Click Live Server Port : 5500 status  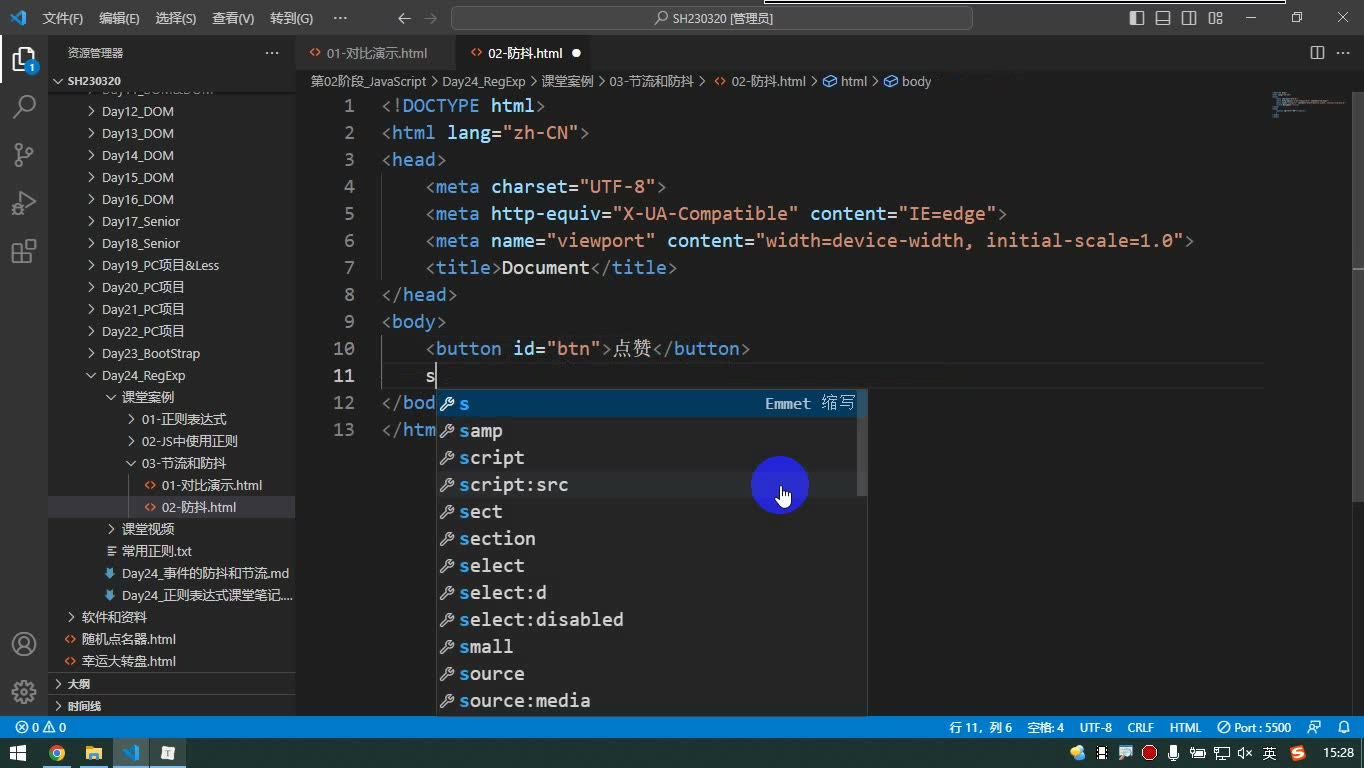pos(1254,728)
